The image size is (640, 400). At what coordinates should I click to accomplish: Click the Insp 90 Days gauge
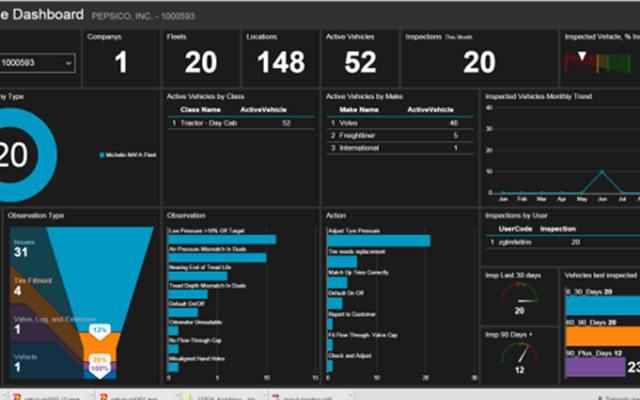[519, 353]
